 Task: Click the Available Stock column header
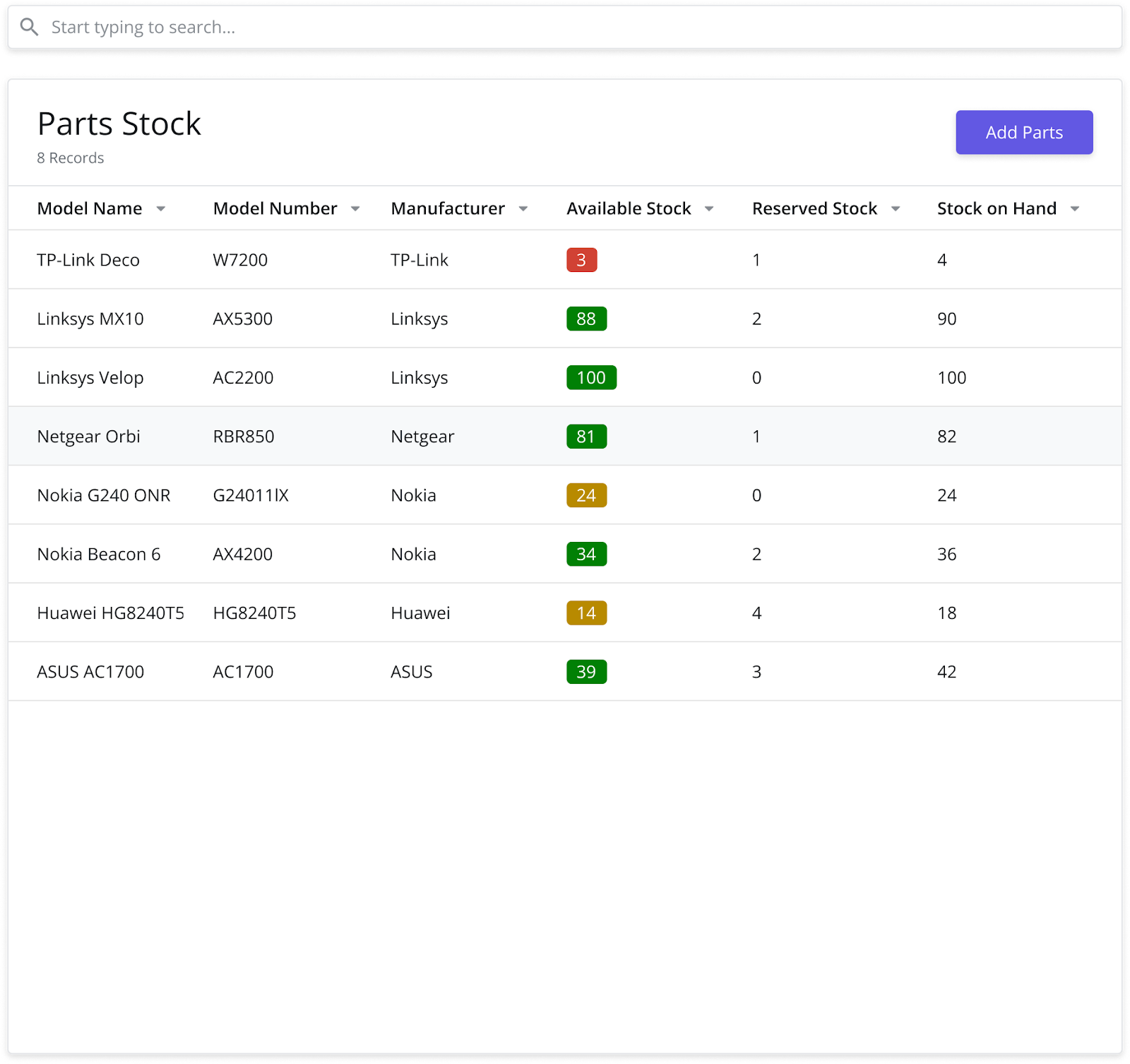(629, 208)
